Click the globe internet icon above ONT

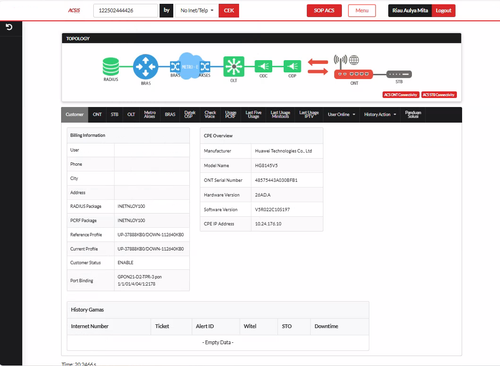pyautogui.click(x=354, y=60)
